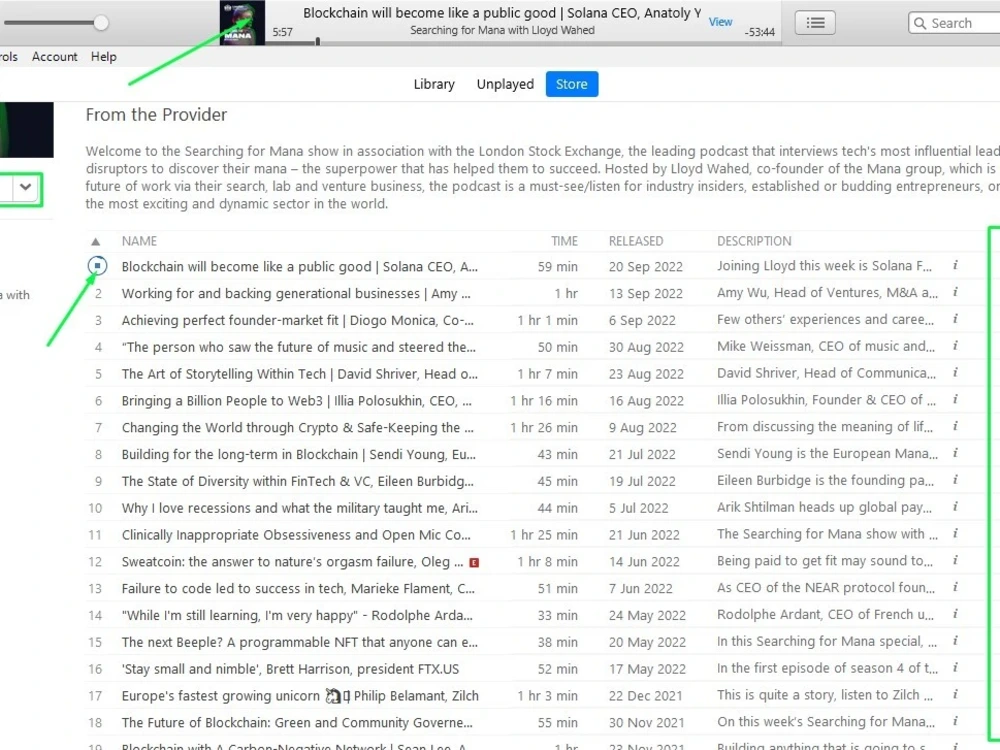Viewport: 1000px width, 750px height.
Task: Click the '30 Aug 2022' release date
Action: click(x=646, y=347)
